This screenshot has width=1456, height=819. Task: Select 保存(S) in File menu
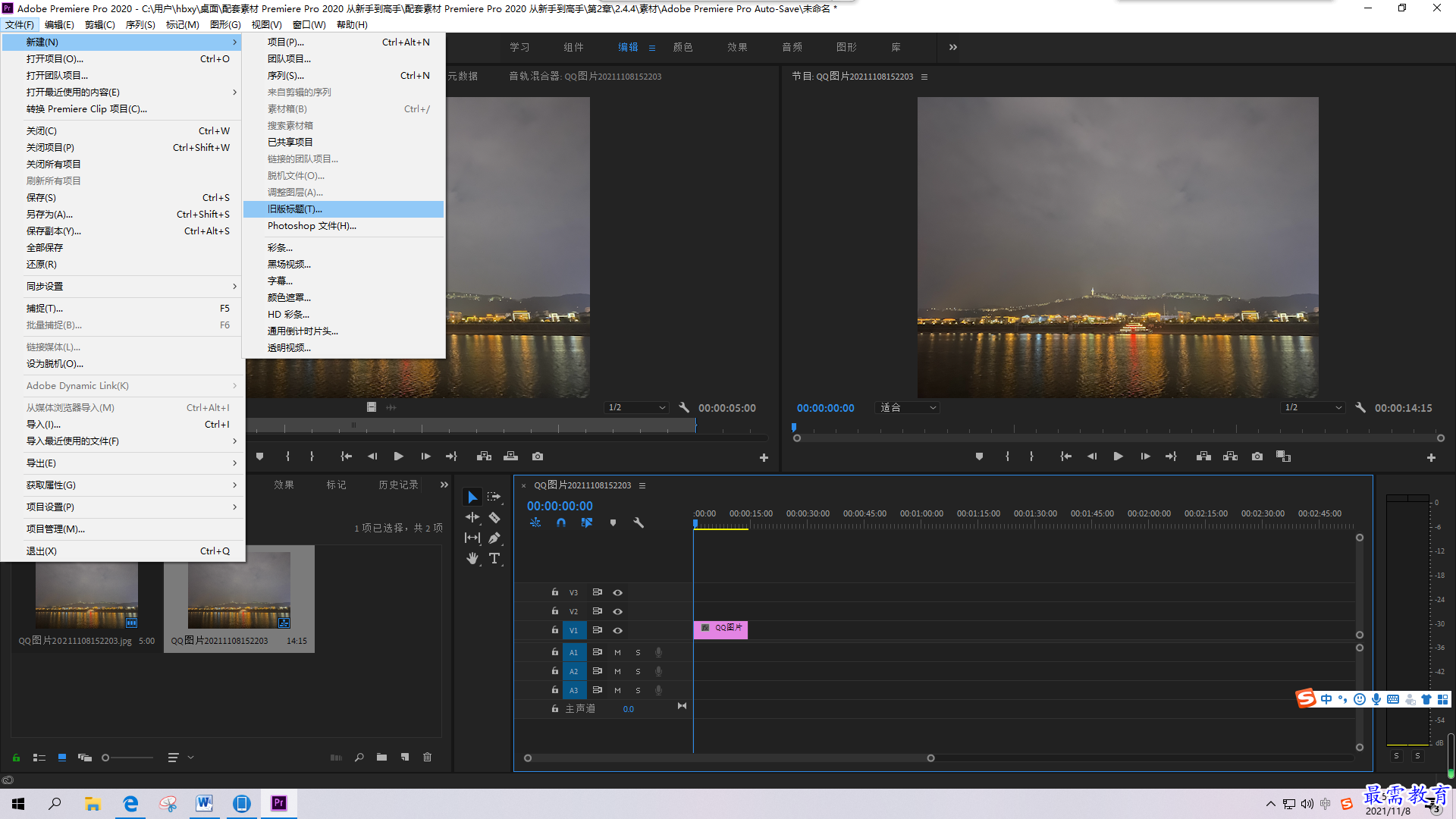tap(123, 197)
